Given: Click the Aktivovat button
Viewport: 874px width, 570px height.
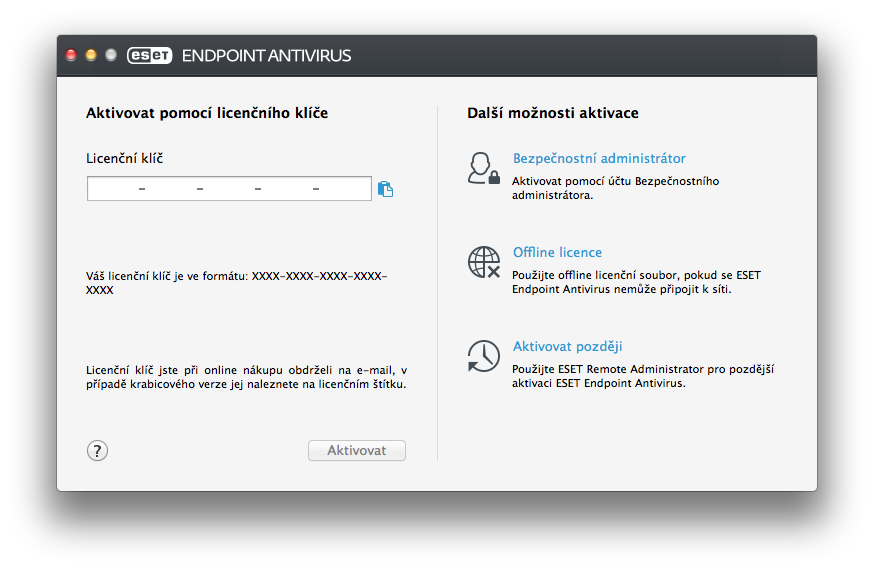Looking at the screenshot, I should coord(357,450).
